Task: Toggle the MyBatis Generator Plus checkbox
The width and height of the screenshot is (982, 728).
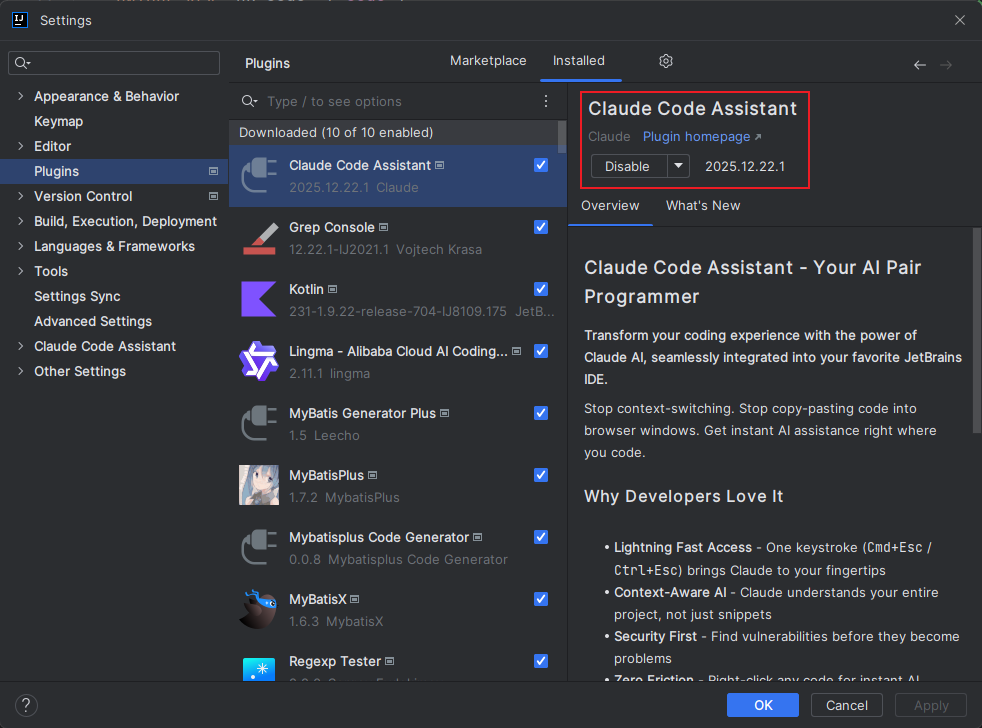Action: click(x=541, y=413)
